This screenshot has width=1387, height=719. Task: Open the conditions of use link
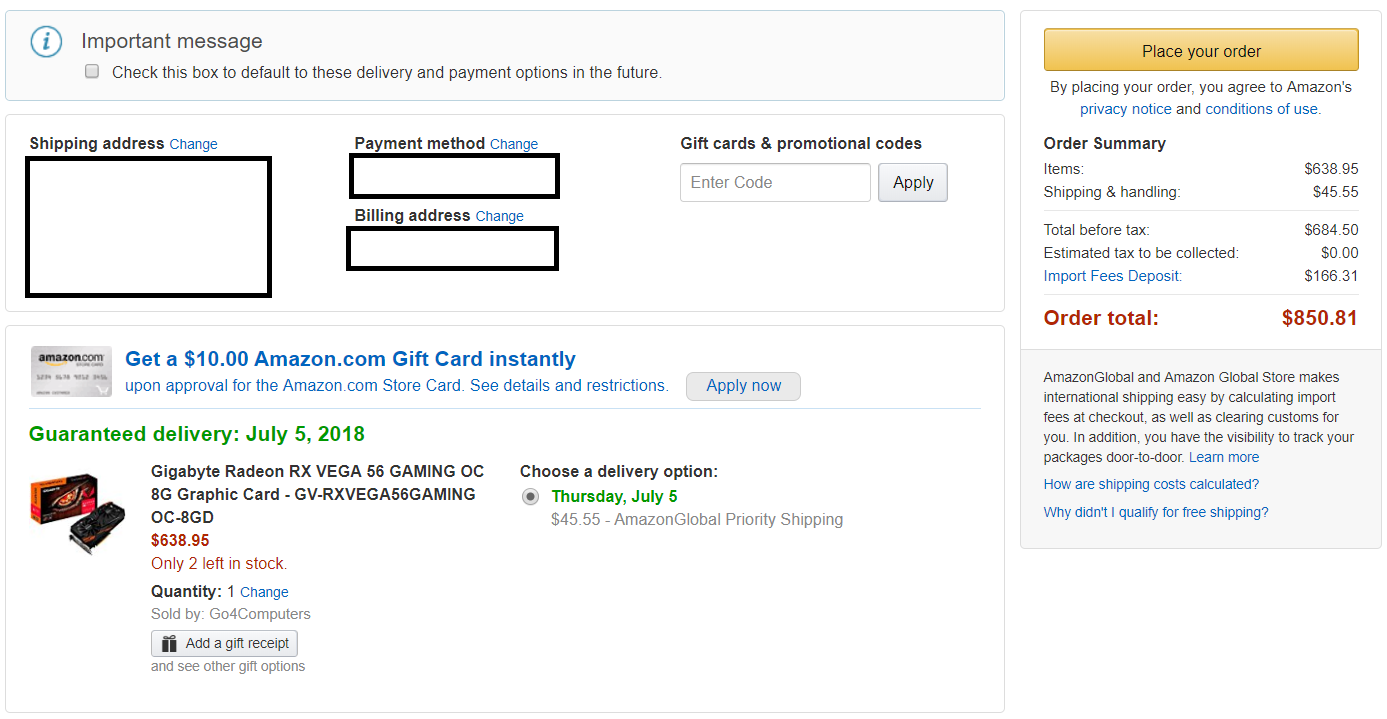[1261, 109]
